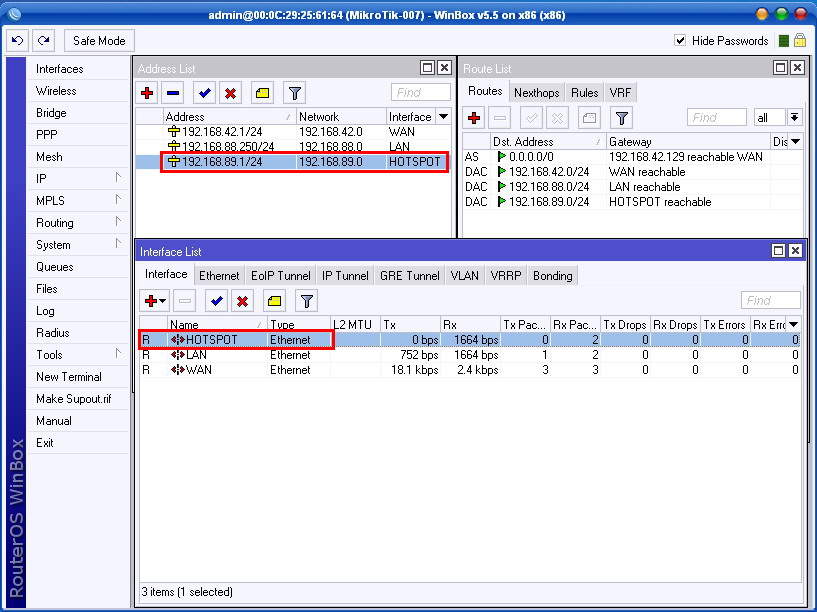Click the Find field in Interface List
The height and width of the screenshot is (612, 817).
point(770,300)
